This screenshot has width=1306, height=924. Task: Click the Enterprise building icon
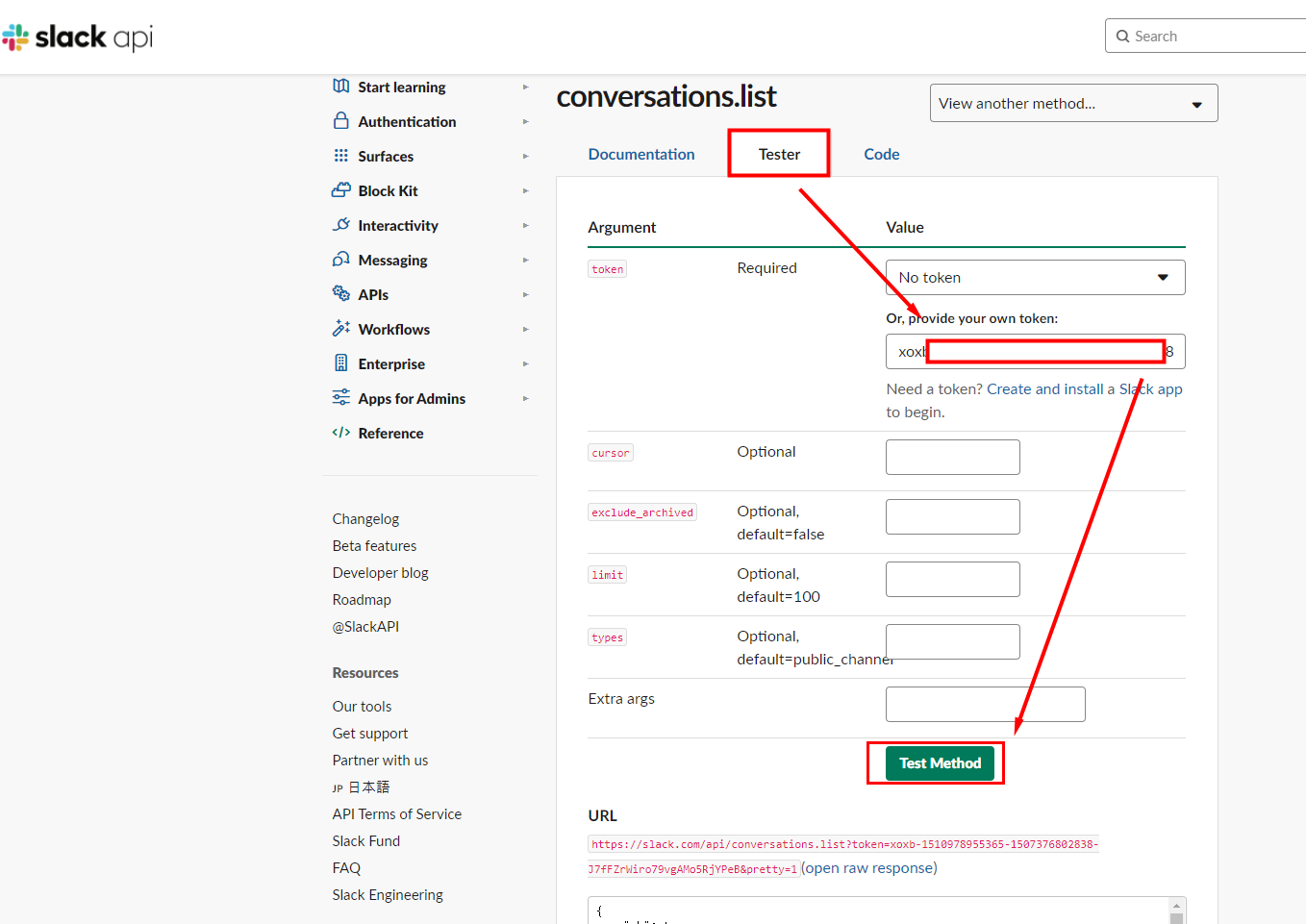tap(341, 362)
